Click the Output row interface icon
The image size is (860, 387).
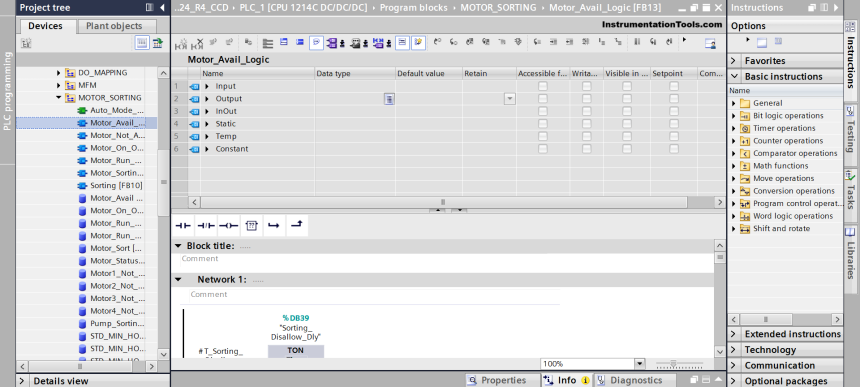194,99
